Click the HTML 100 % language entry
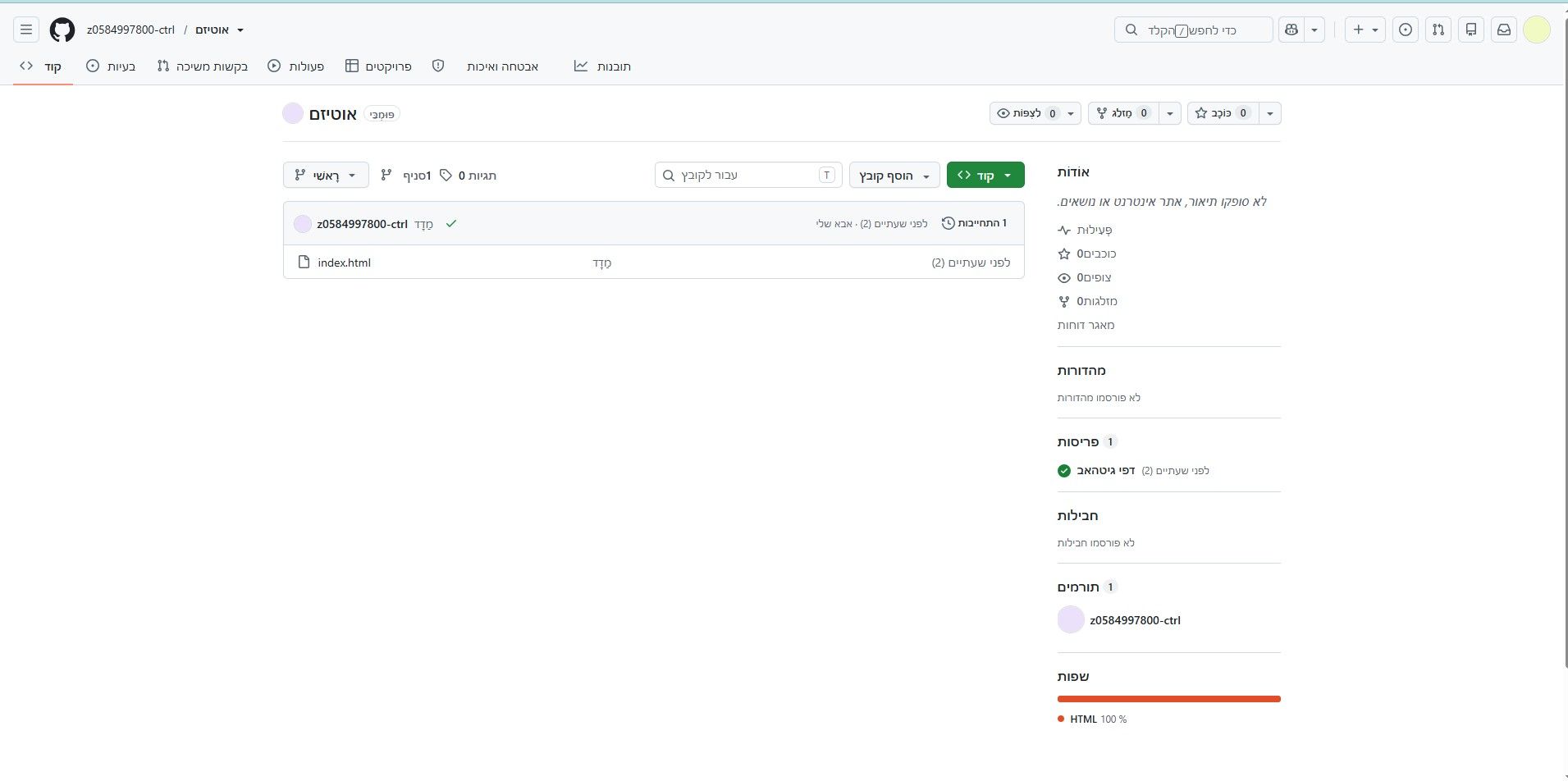 (x=1093, y=719)
